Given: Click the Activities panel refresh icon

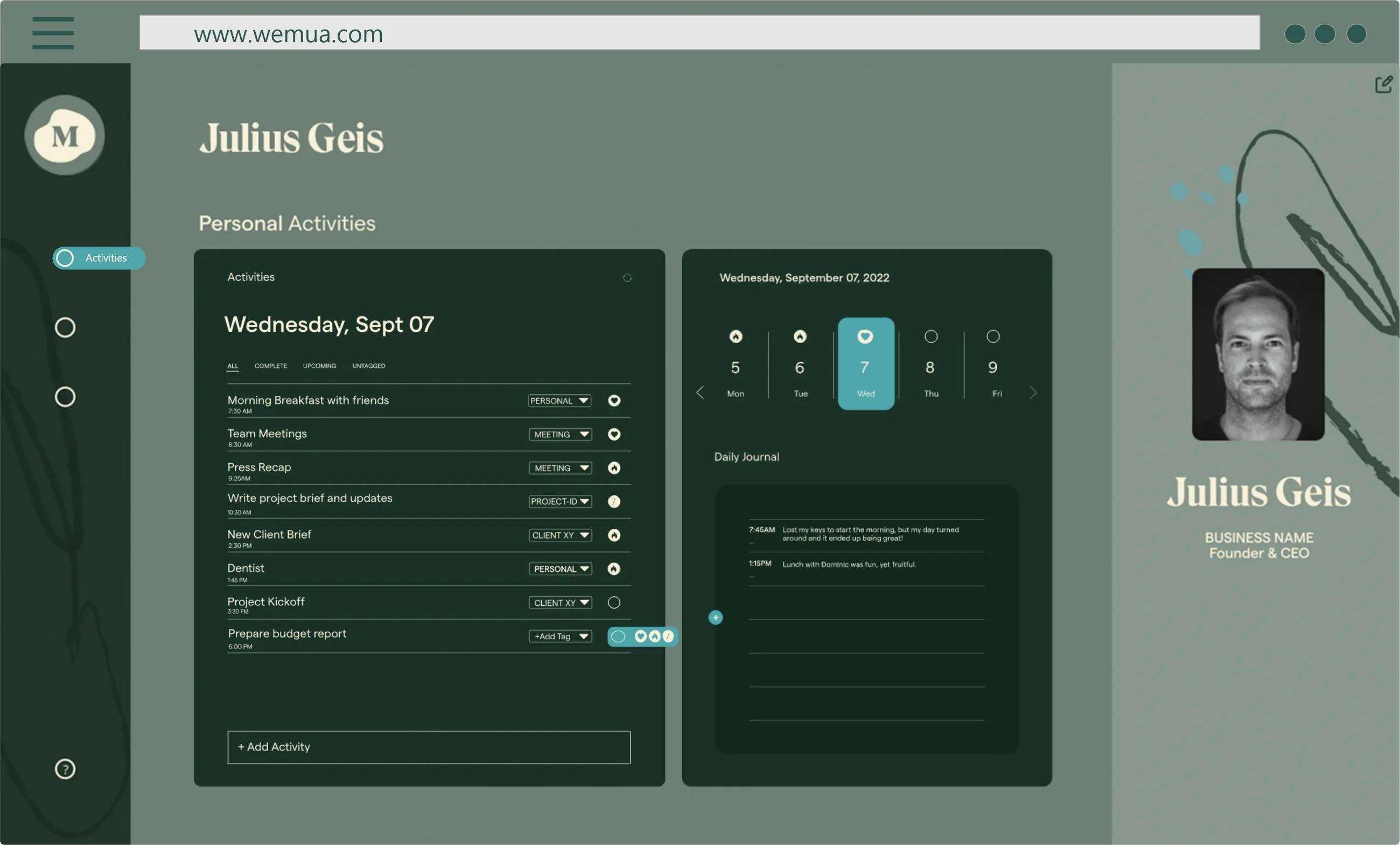Looking at the screenshot, I should [x=627, y=278].
